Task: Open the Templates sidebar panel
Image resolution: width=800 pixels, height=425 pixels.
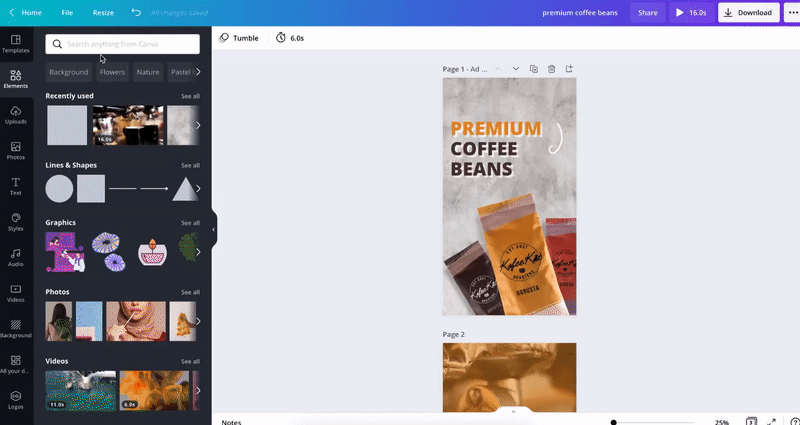Action: 15,43
